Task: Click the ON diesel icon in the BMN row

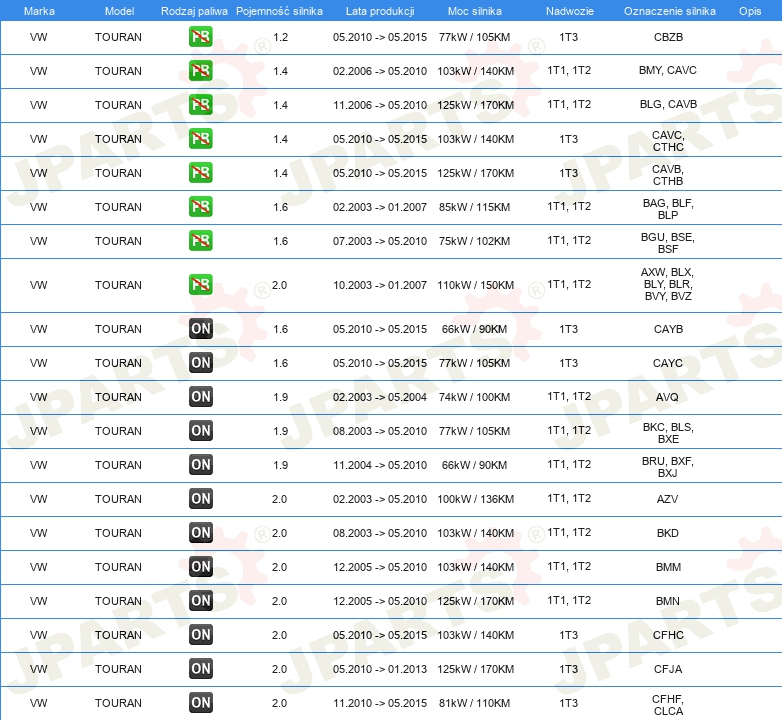Action: pos(200,600)
